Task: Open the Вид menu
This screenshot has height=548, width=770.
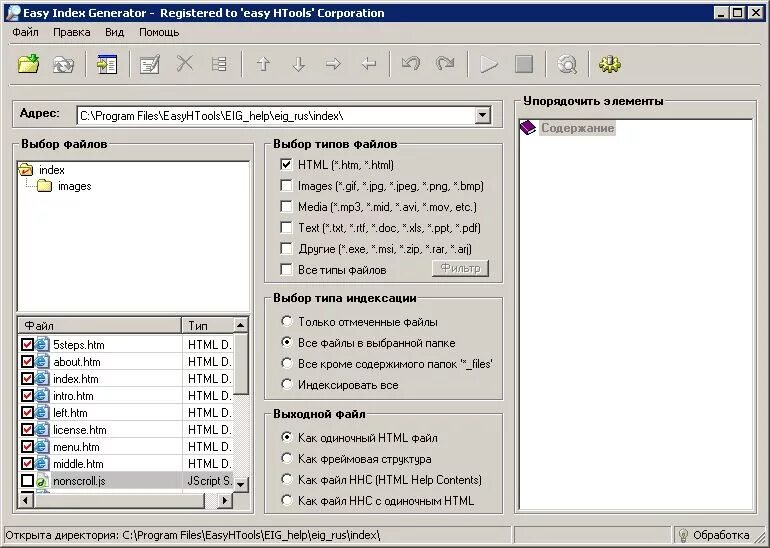Action: pos(114,32)
